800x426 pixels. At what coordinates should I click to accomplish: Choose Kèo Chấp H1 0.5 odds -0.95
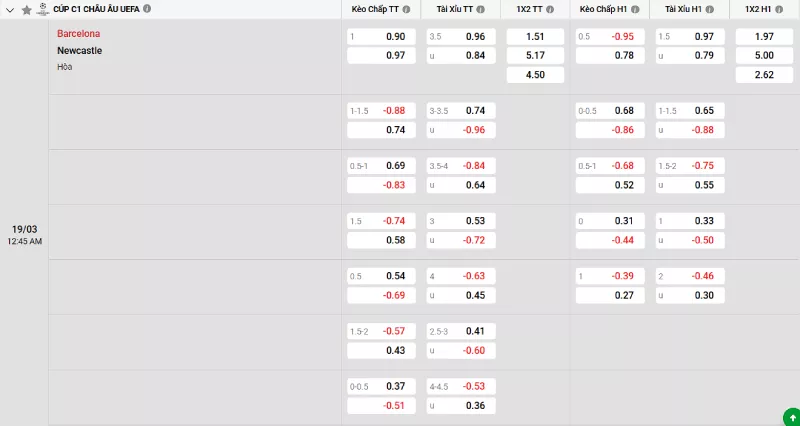tap(610, 36)
